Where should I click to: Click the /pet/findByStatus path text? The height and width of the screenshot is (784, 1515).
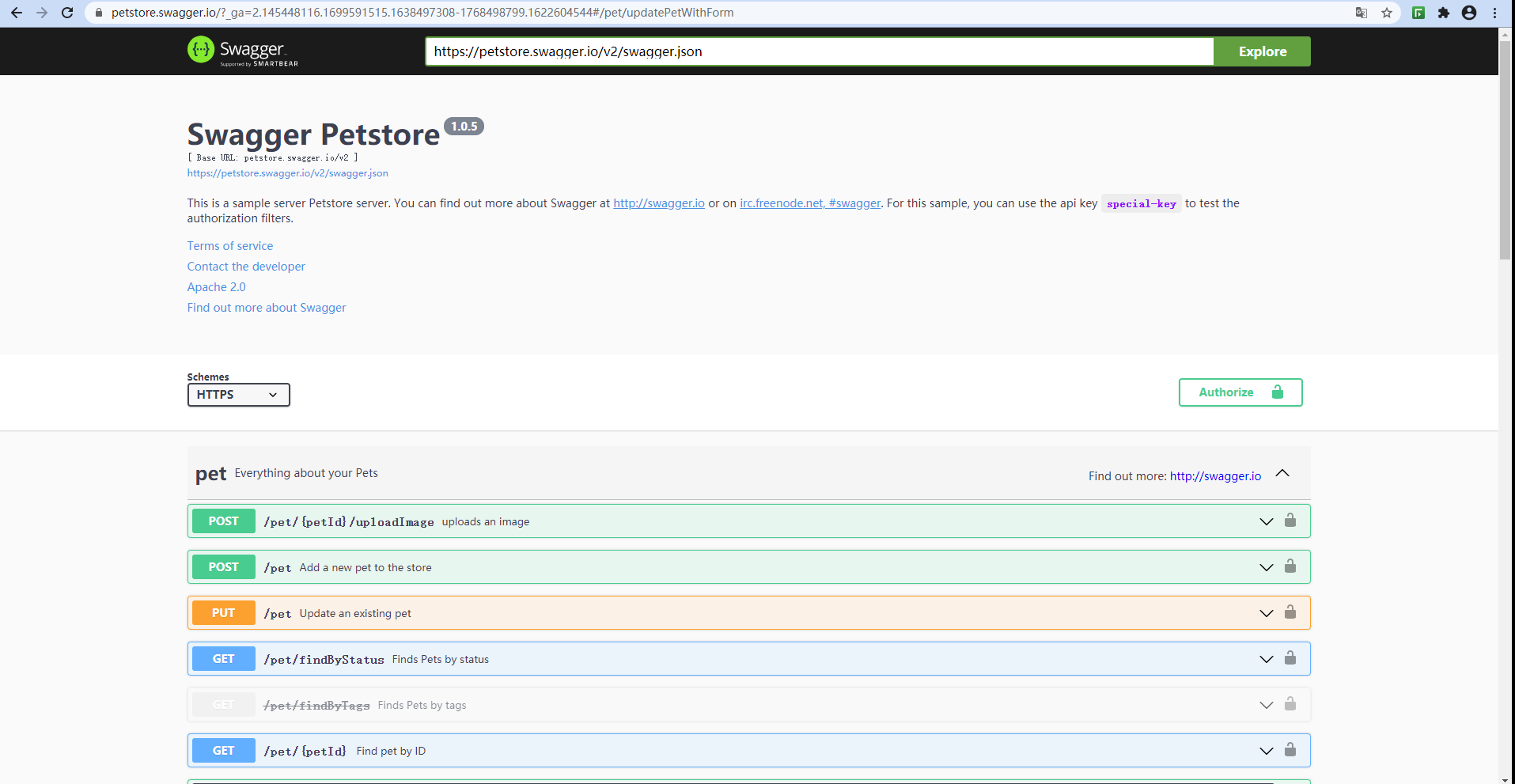(x=324, y=660)
